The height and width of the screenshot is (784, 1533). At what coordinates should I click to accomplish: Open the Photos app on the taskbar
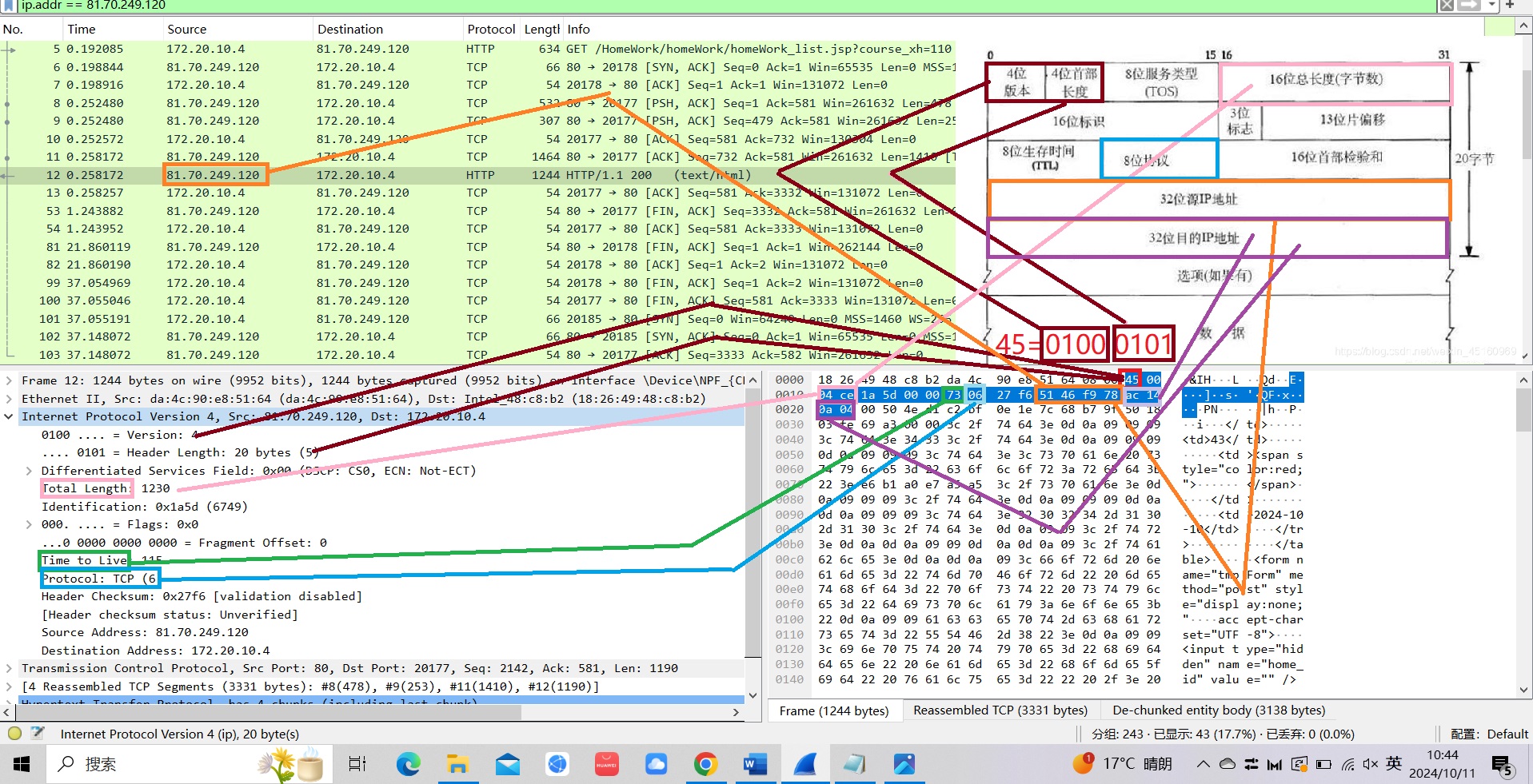coord(904,764)
